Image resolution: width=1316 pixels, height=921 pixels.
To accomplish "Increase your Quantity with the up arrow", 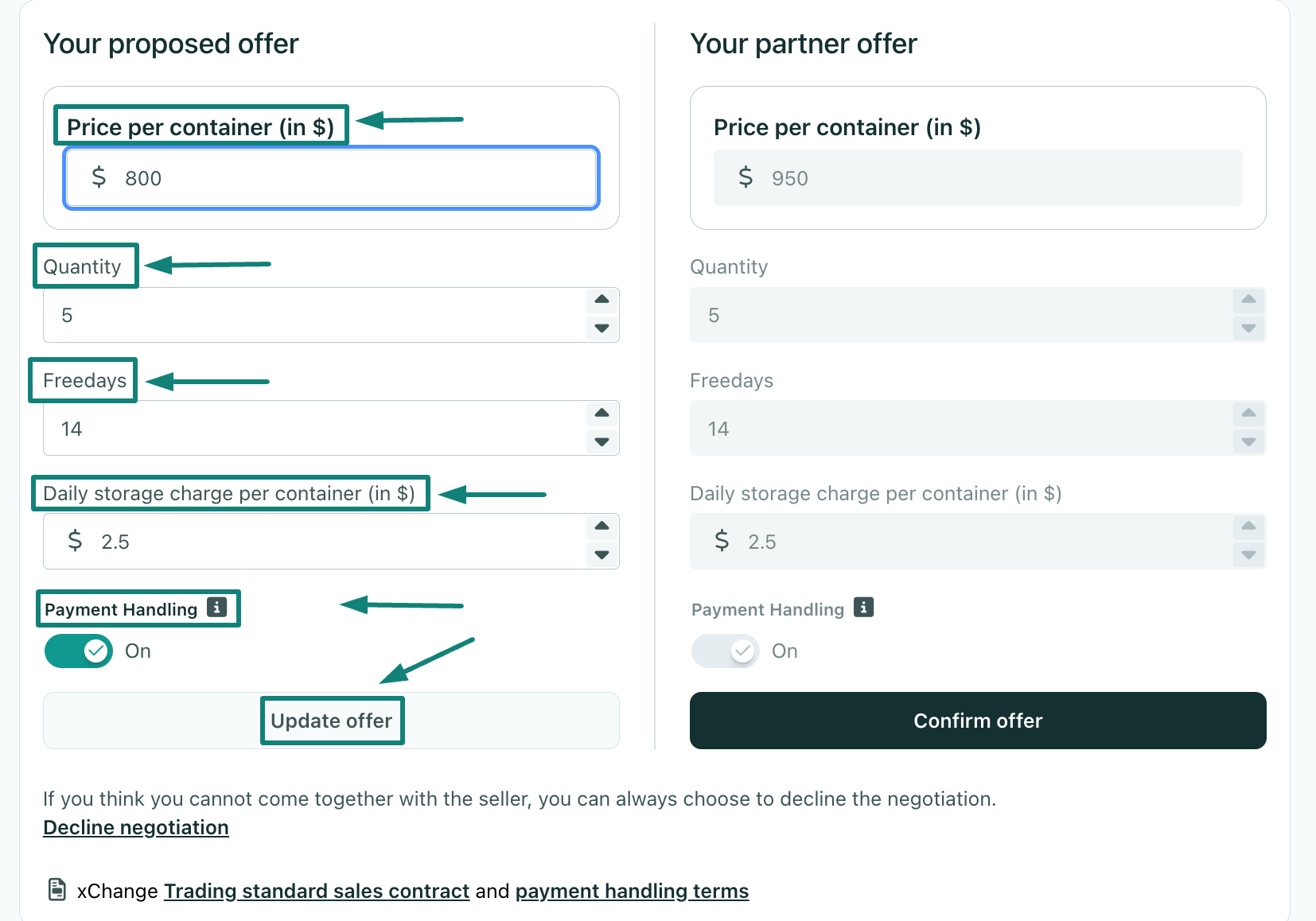I will pyautogui.click(x=602, y=300).
